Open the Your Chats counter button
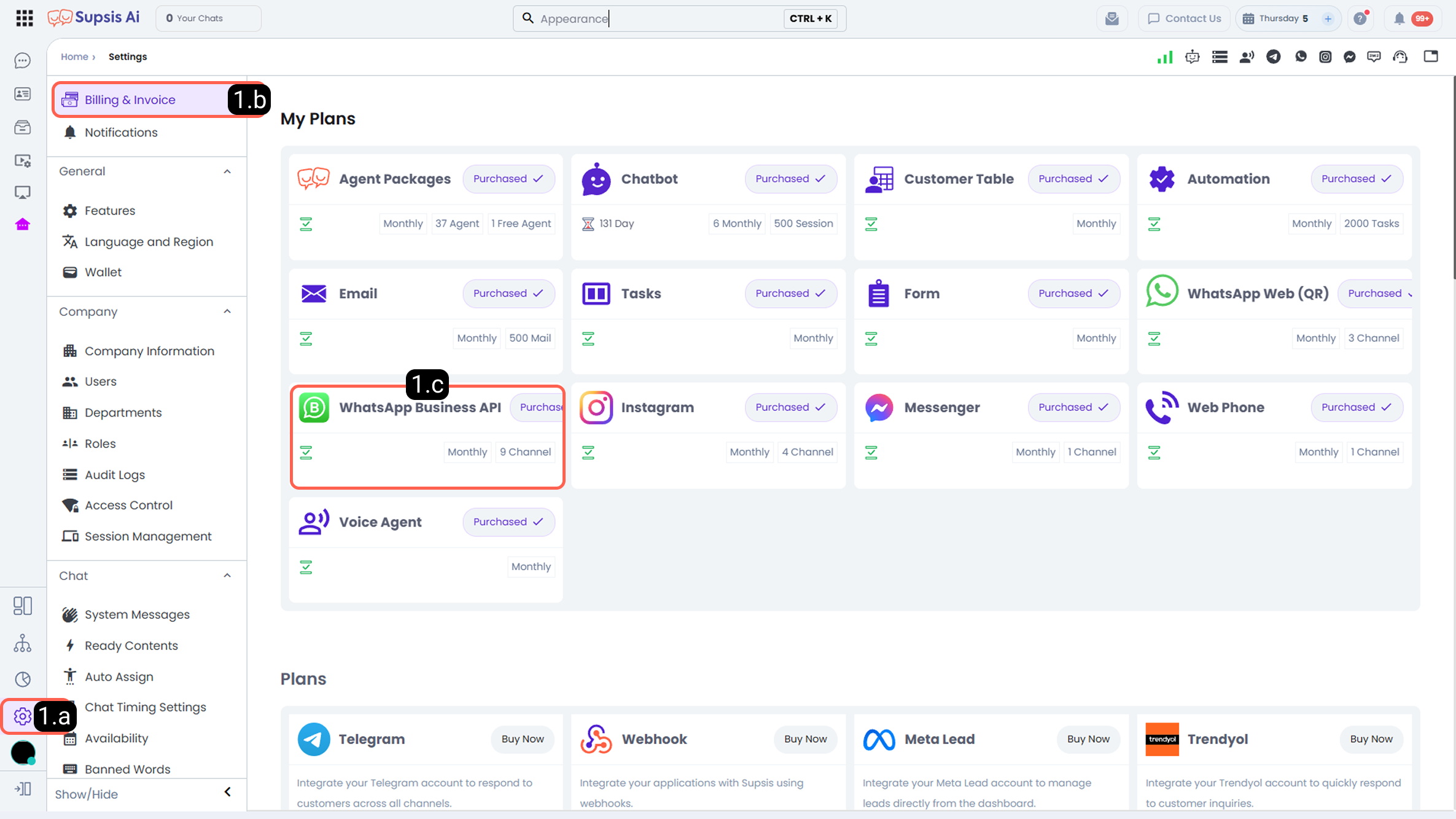This screenshot has width=1456, height=819. click(x=208, y=18)
